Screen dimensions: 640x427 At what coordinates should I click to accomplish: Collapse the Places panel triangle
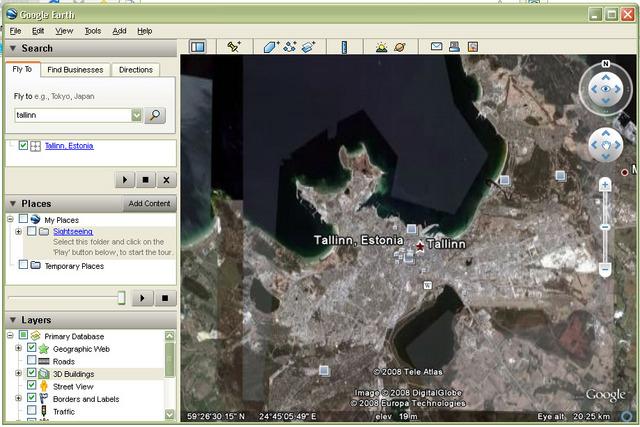point(13,203)
